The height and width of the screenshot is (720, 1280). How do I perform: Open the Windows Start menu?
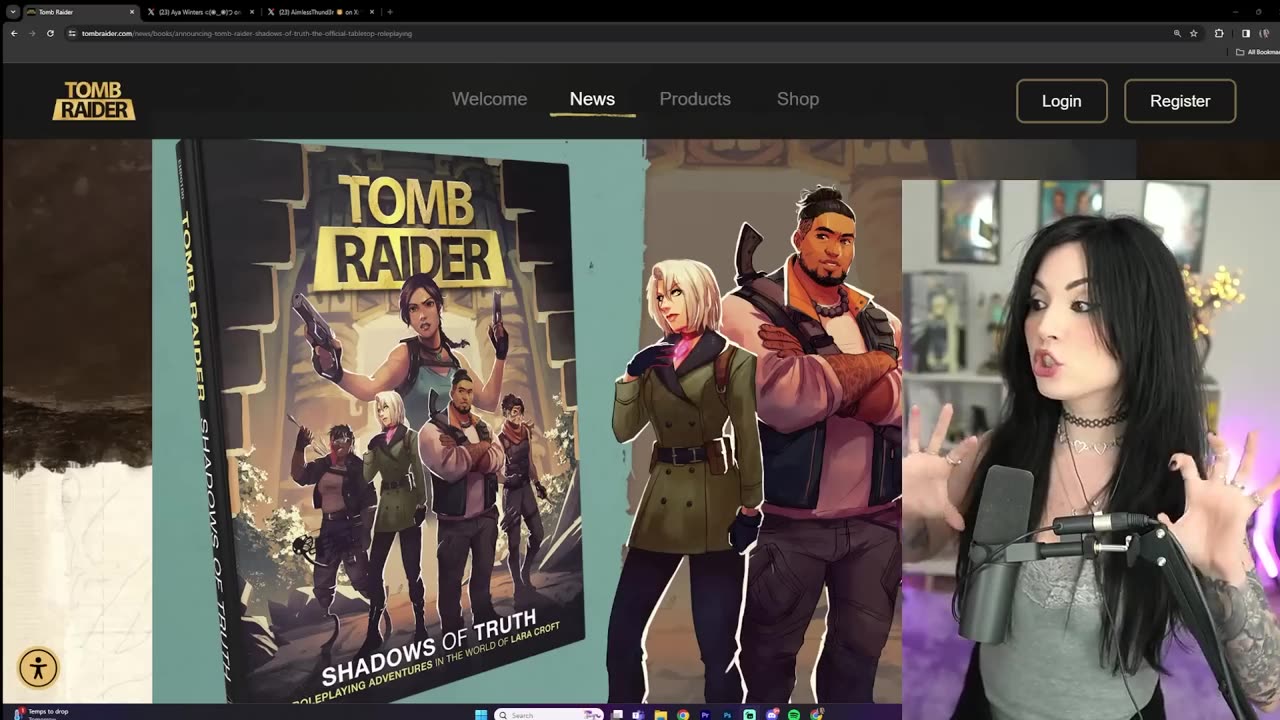click(481, 715)
